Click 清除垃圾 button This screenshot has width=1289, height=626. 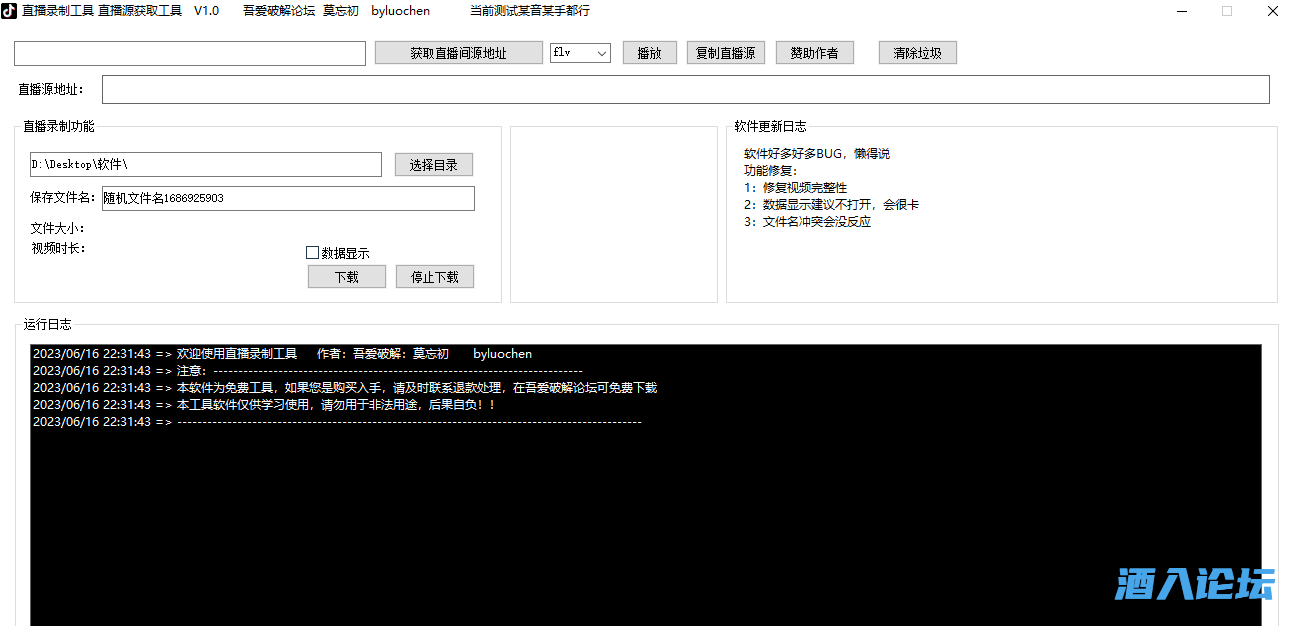click(x=918, y=53)
